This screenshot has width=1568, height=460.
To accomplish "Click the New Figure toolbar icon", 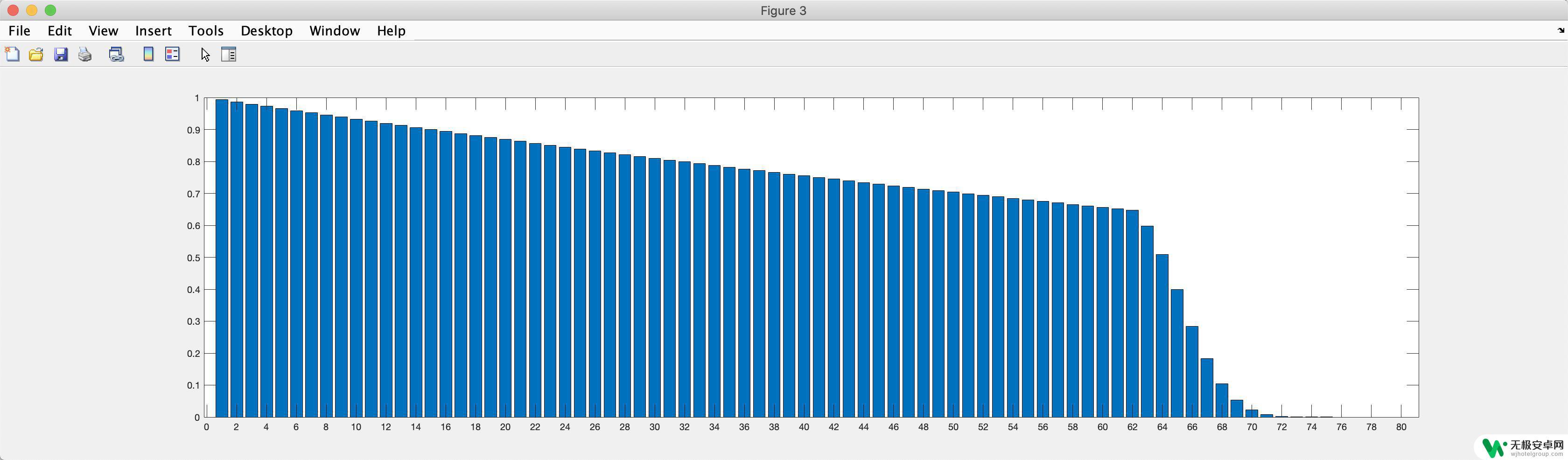I will coord(12,55).
